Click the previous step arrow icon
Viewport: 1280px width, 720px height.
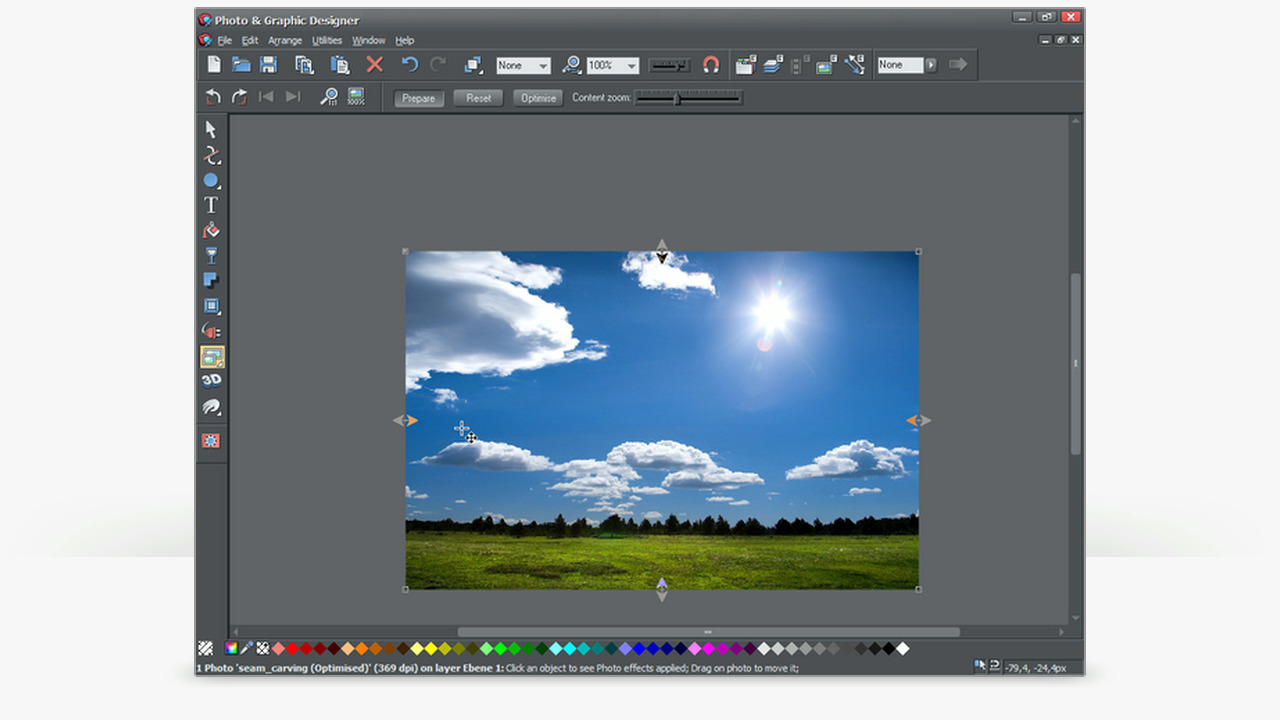click(266, 97)
